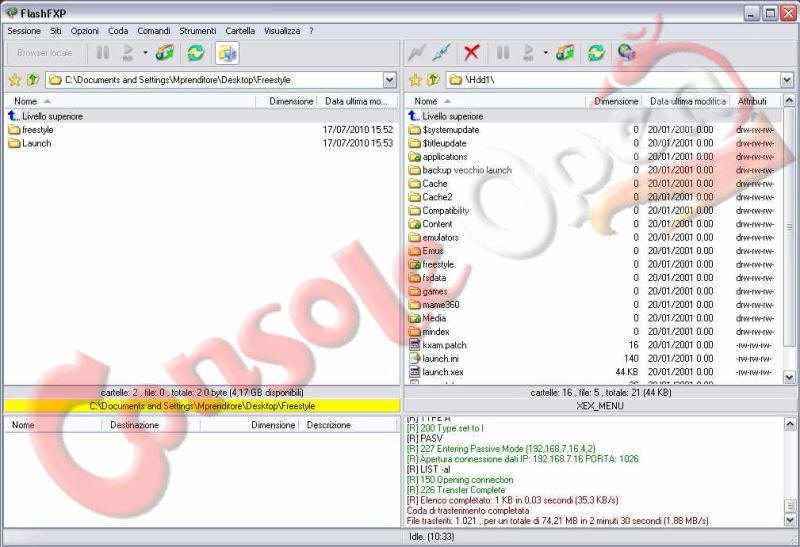The height and width of the screenshot is (547, 800).
Task: Go up one folder in remote pane
Action: [434, 80]
